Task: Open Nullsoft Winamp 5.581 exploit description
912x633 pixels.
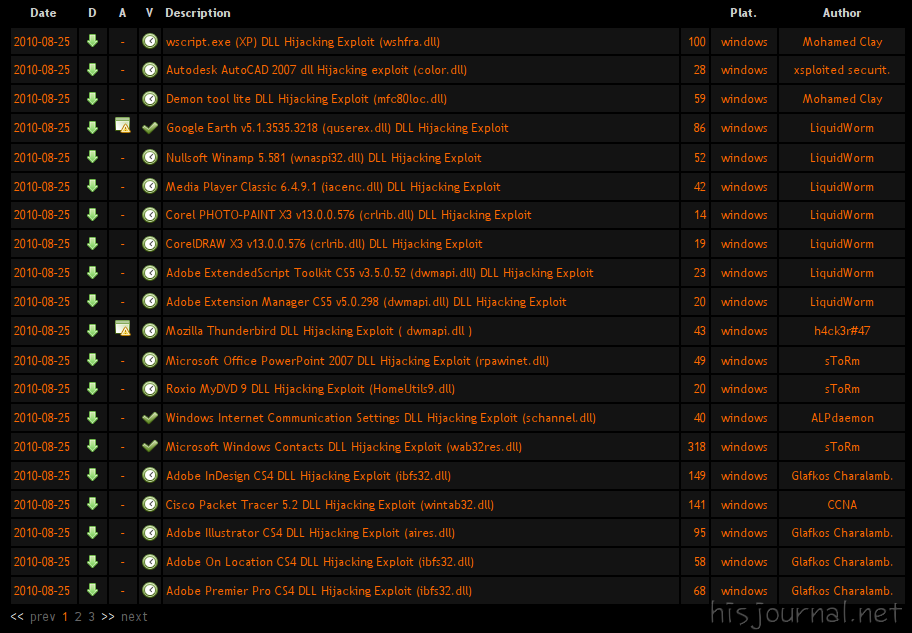Action: (x=323, y=158)
